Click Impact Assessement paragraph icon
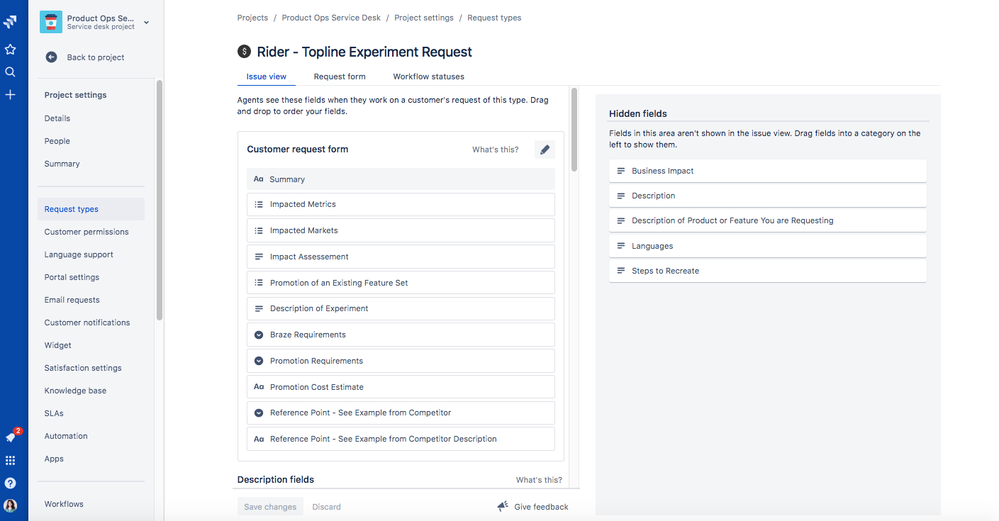The height and width of the screenshot is (521, 999). [x=259, y=257]
